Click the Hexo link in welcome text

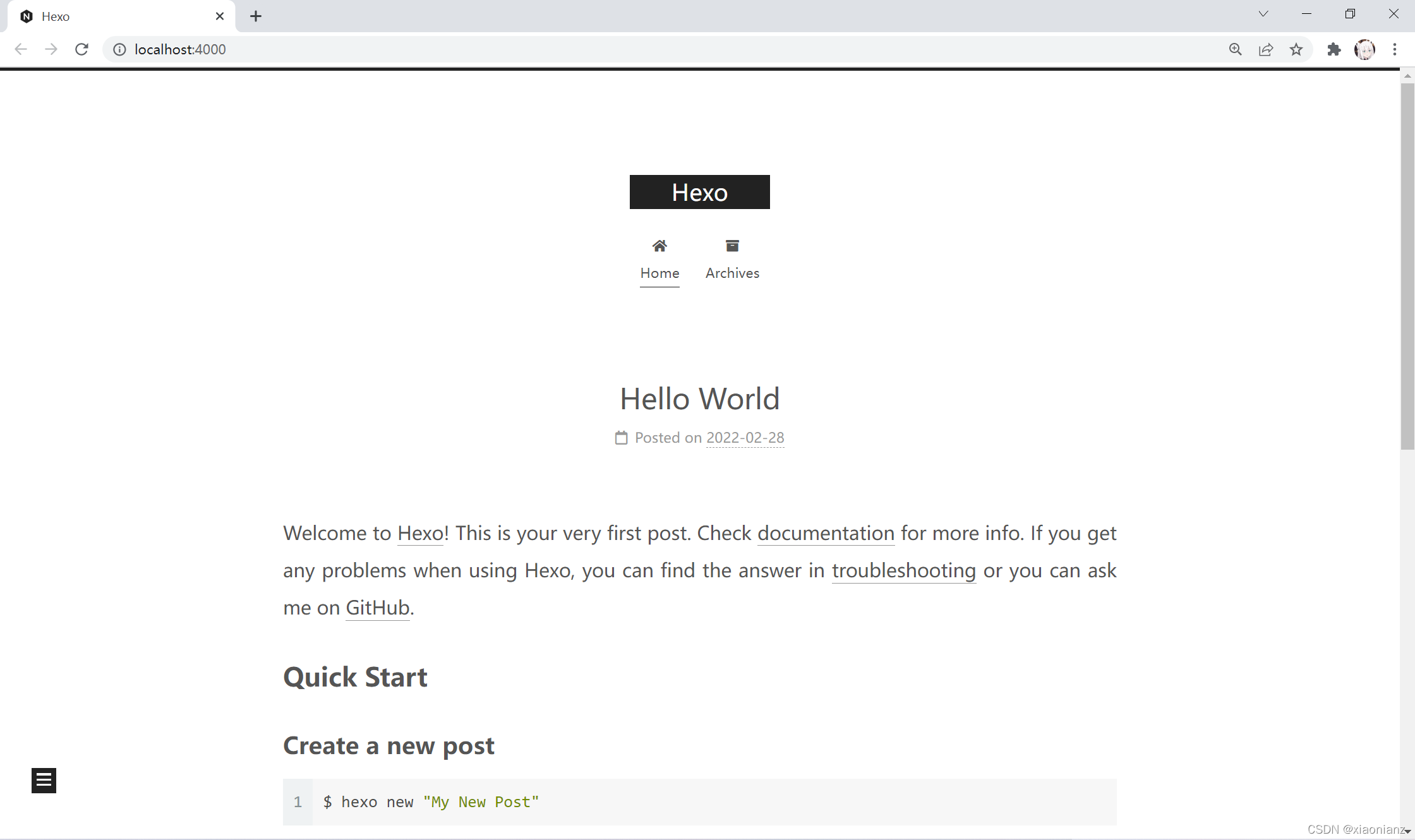[x=420, y=533]
